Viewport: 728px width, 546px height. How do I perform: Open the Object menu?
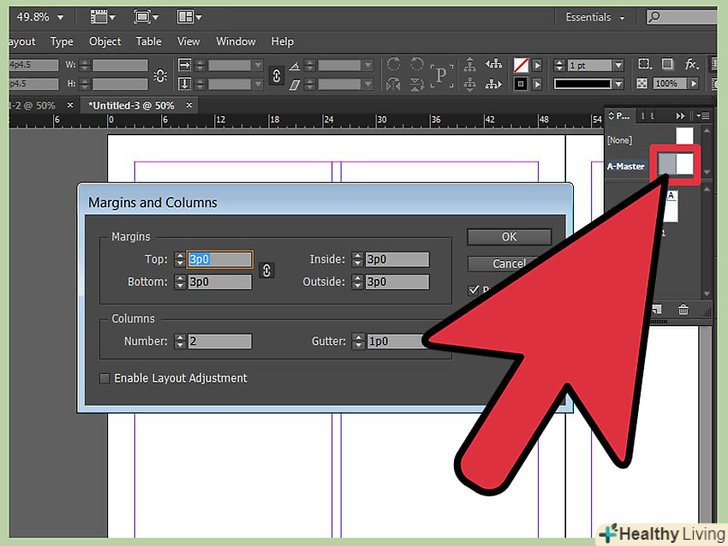(x=105, y=41)
